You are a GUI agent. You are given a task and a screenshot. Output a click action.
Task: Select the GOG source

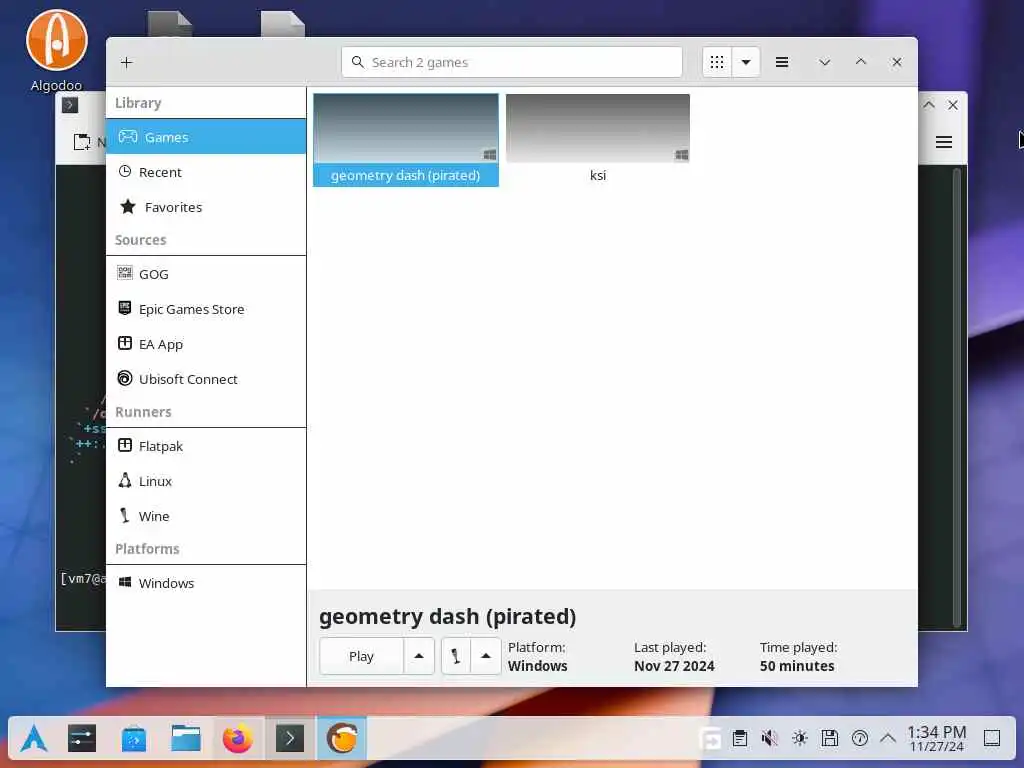pyautogui.click(x=206, y=274)
